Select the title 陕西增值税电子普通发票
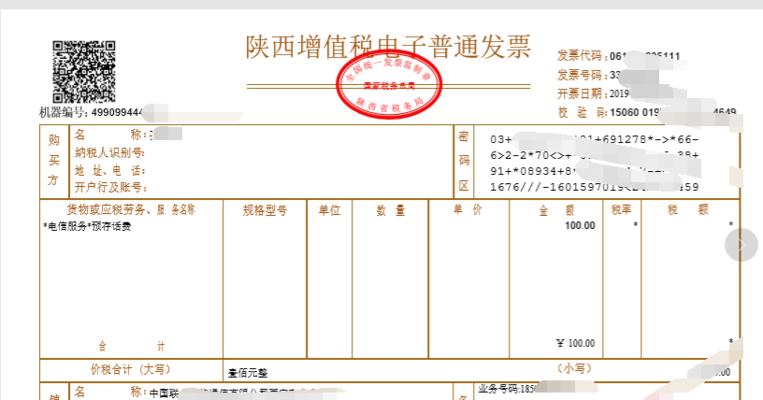Viewport: 763px width, 400px height. pyautogui.click(x=388, y=47)
